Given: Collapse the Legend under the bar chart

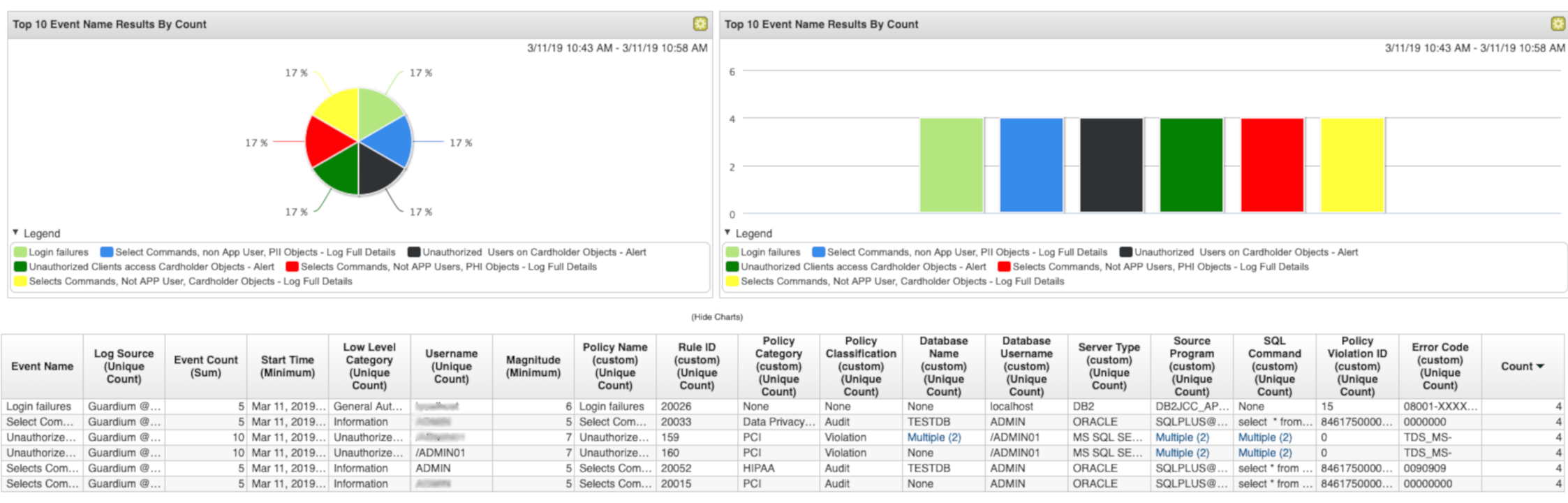Looking at the screenshot, I should tap(727, 233).
